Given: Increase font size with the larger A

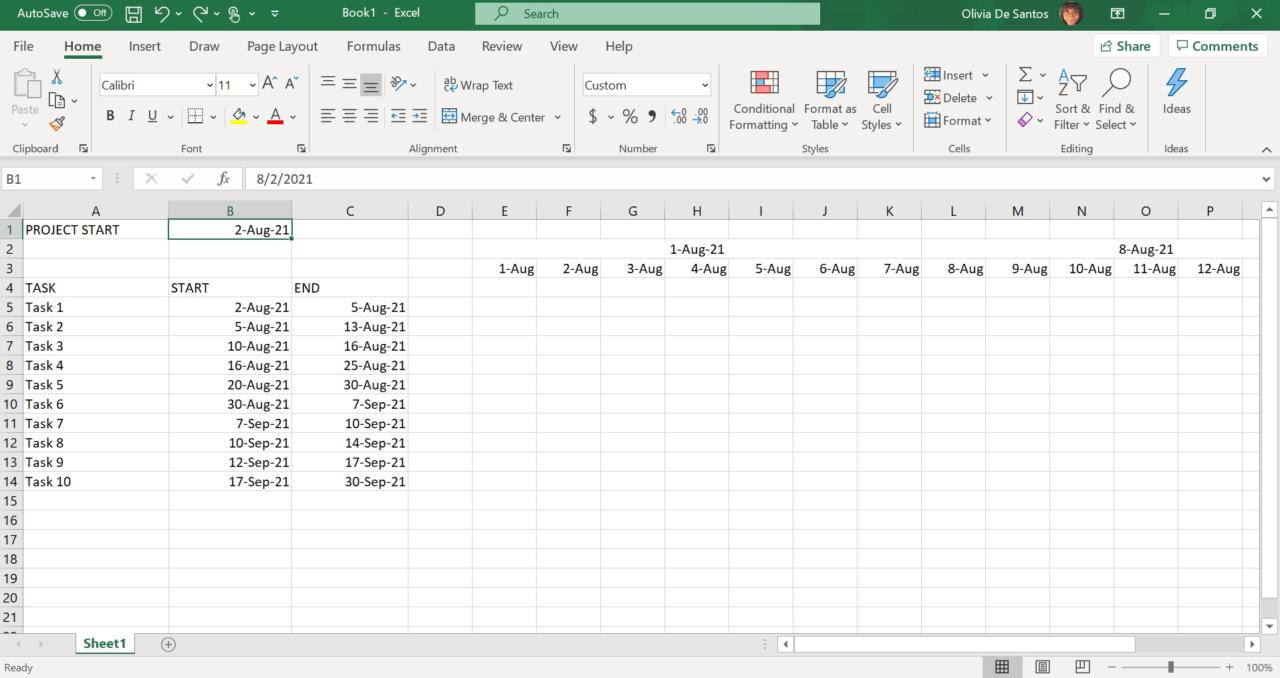Looking at the screenshot, I should point(269,85).
